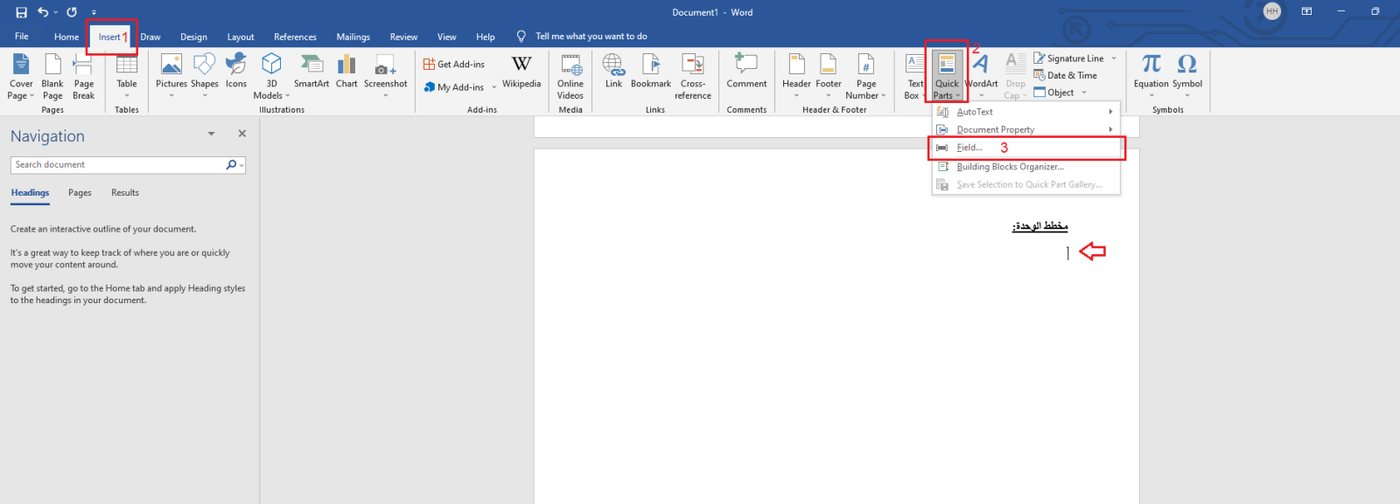Click the Redo icon in Quick Access

coord(72,12)
